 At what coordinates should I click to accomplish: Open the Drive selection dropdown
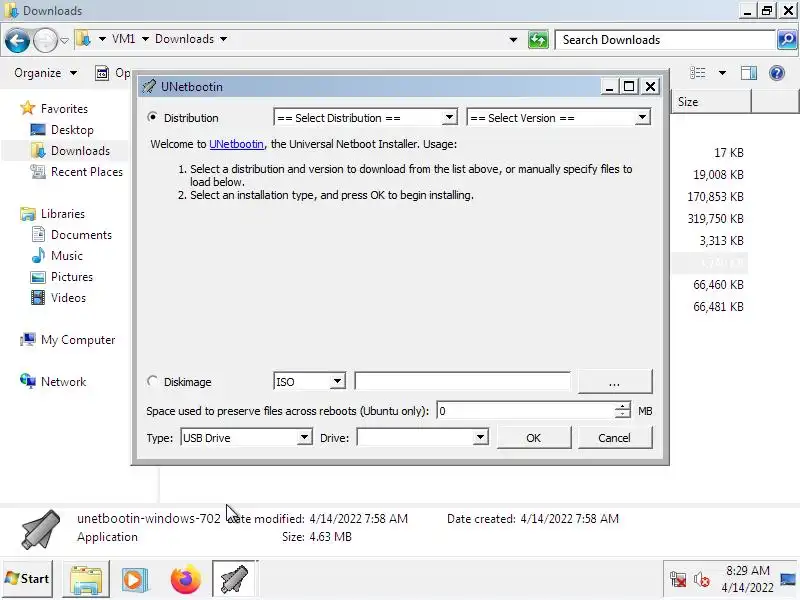[x=422, y=438]
